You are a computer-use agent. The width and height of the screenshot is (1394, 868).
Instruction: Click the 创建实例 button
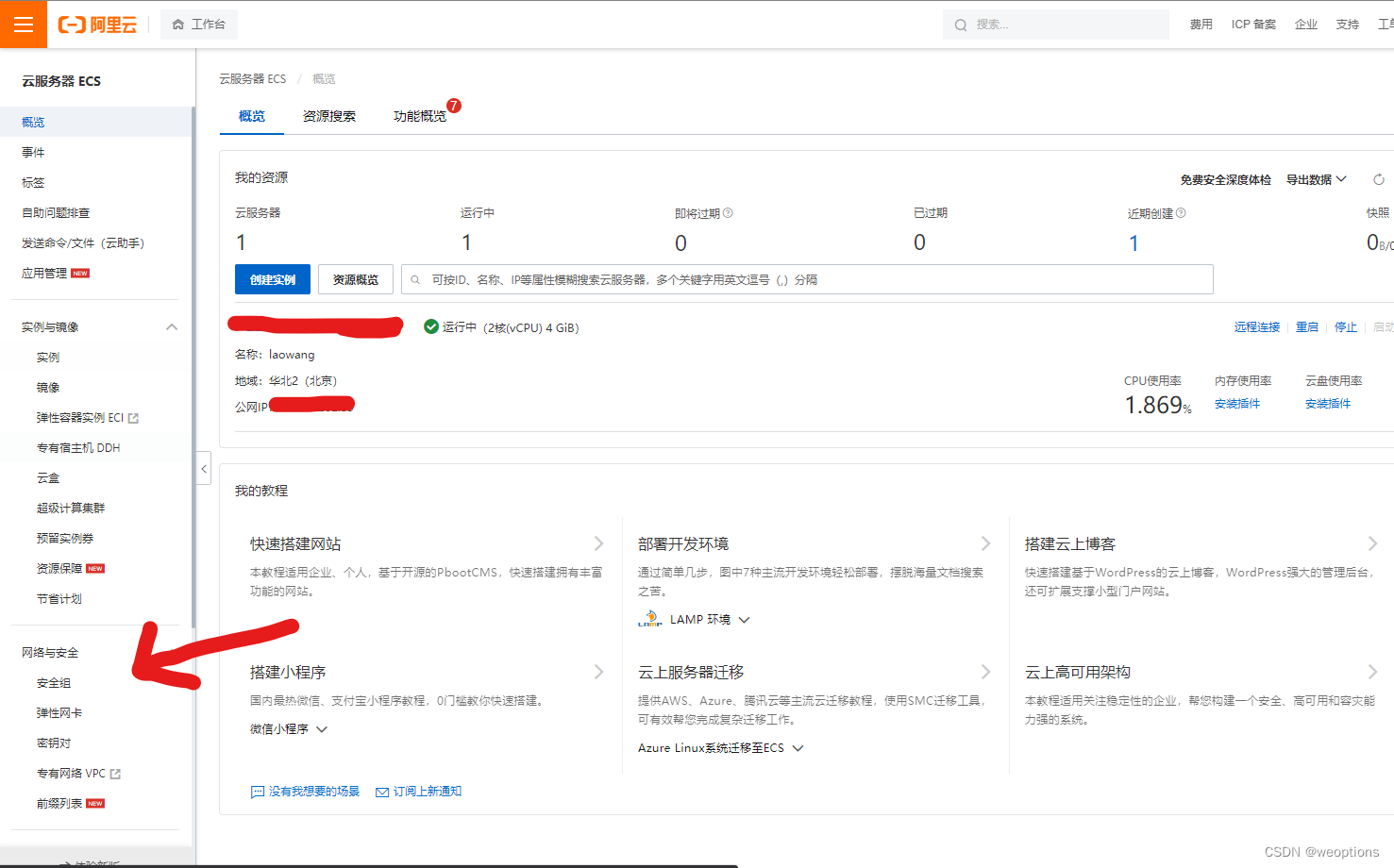272,279
